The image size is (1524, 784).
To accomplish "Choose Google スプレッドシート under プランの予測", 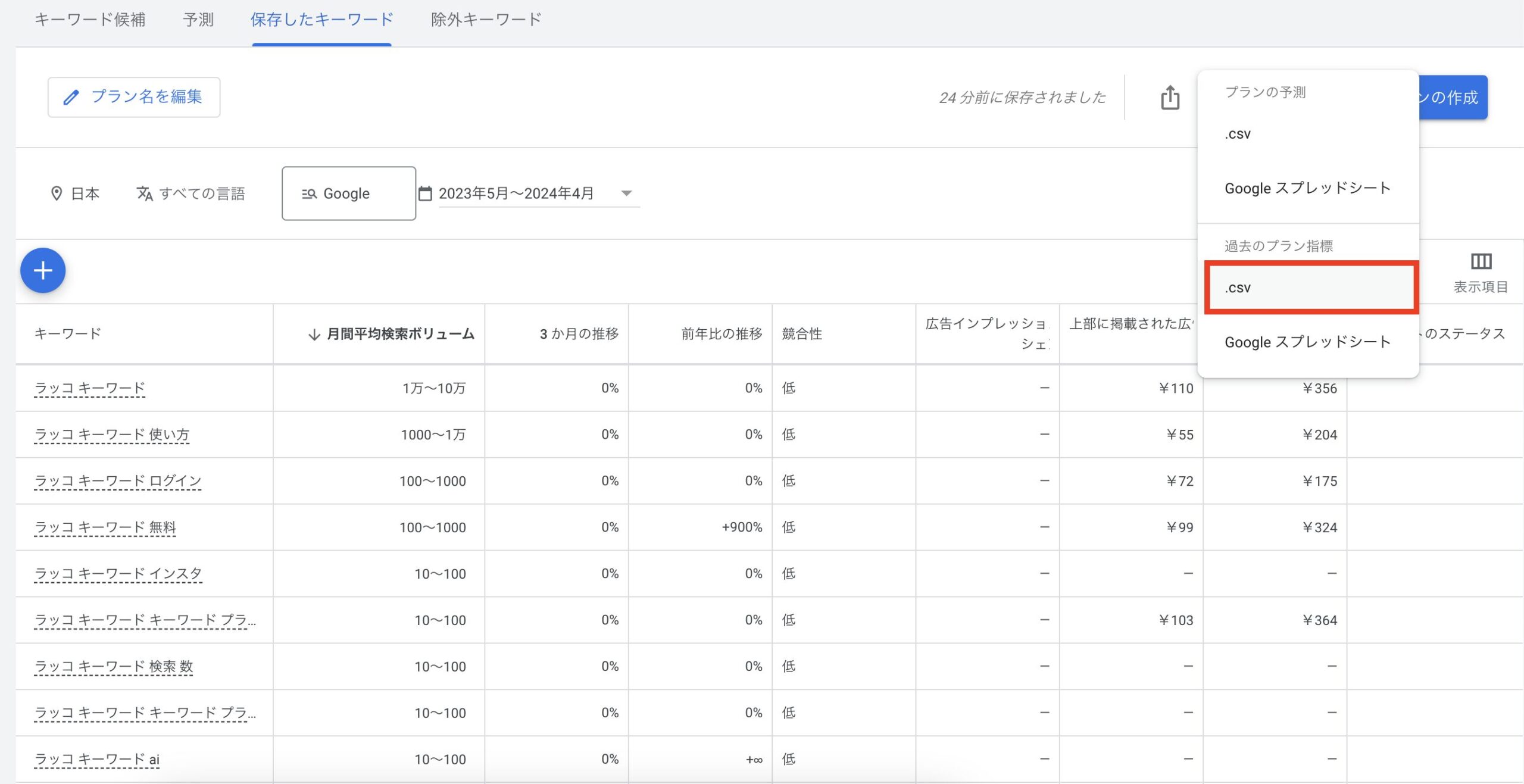I will tap(1308, 188).
